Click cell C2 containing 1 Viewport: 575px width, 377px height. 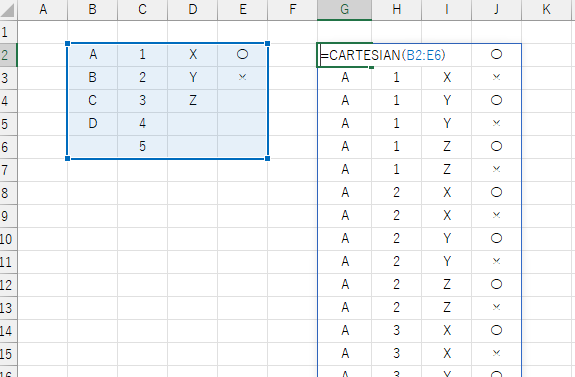pos(143,55)
